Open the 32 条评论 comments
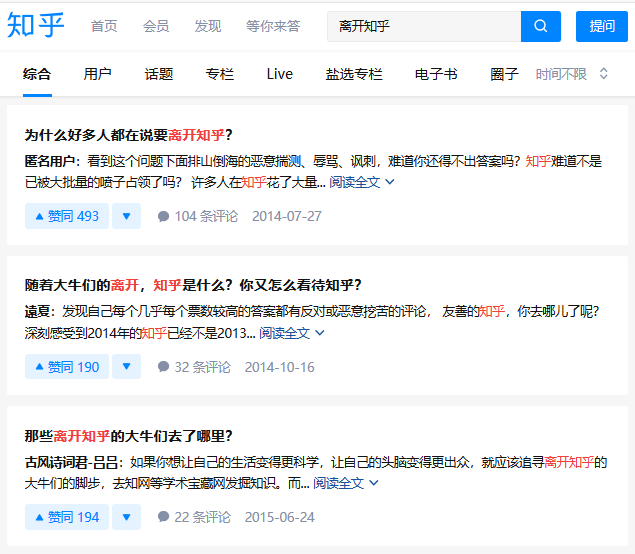The height and width of the screenshot is (554, 635). [x=194, y=367]
